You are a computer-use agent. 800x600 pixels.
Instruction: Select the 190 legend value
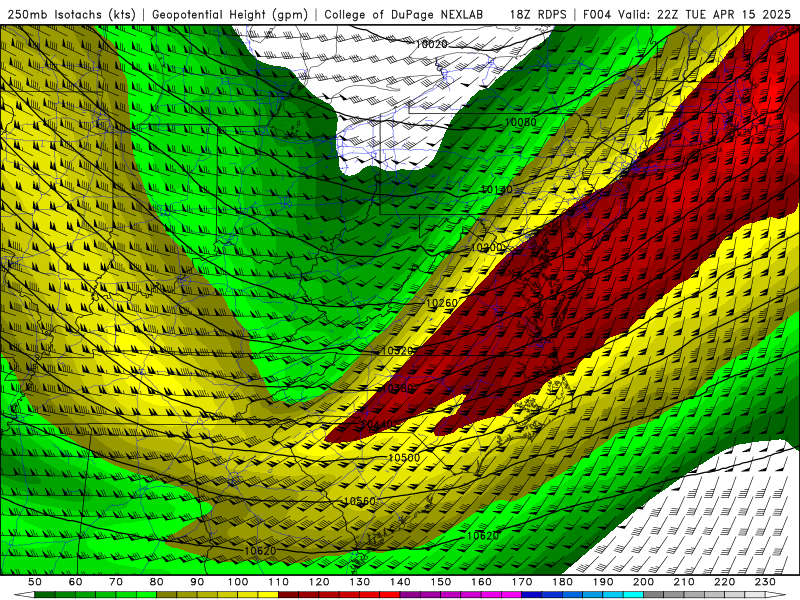(x=603, y=582)
